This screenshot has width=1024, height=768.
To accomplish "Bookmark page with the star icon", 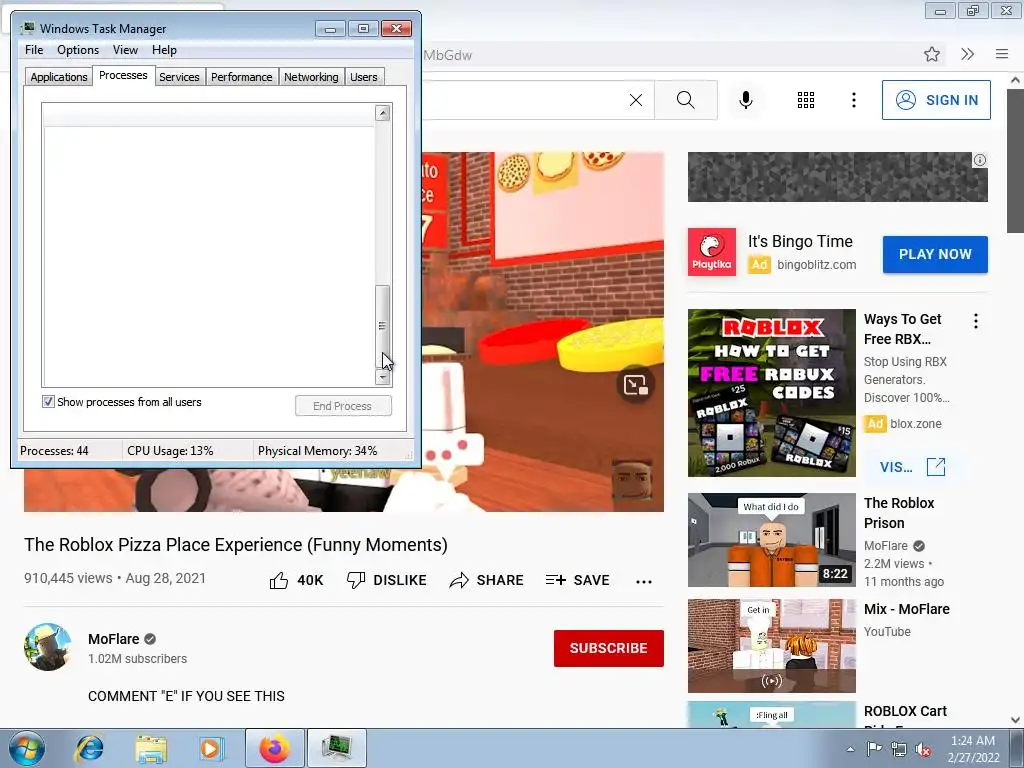I will 932,54.
